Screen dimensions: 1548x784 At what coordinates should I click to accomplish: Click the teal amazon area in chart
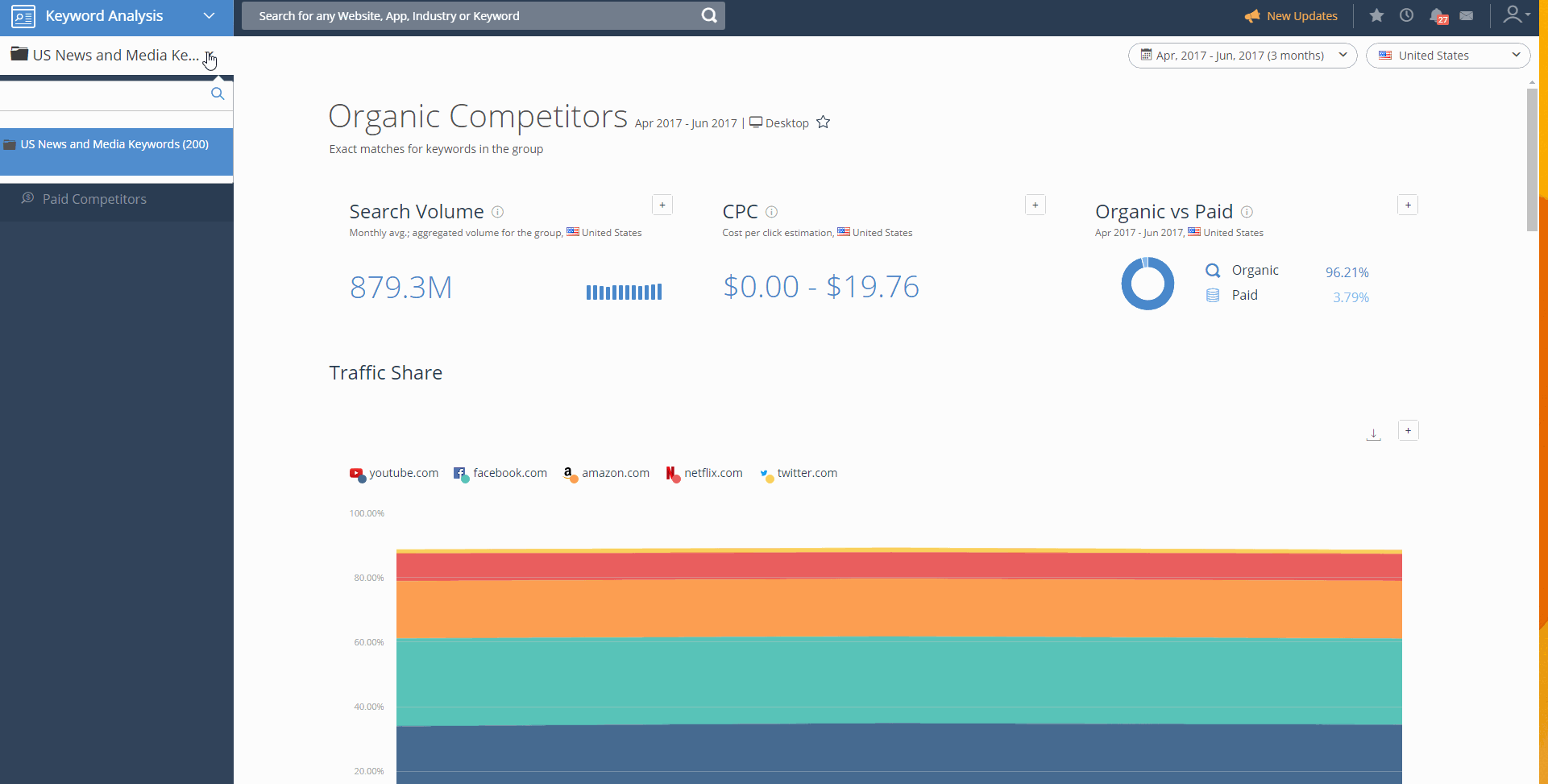[x=899, y=681]
